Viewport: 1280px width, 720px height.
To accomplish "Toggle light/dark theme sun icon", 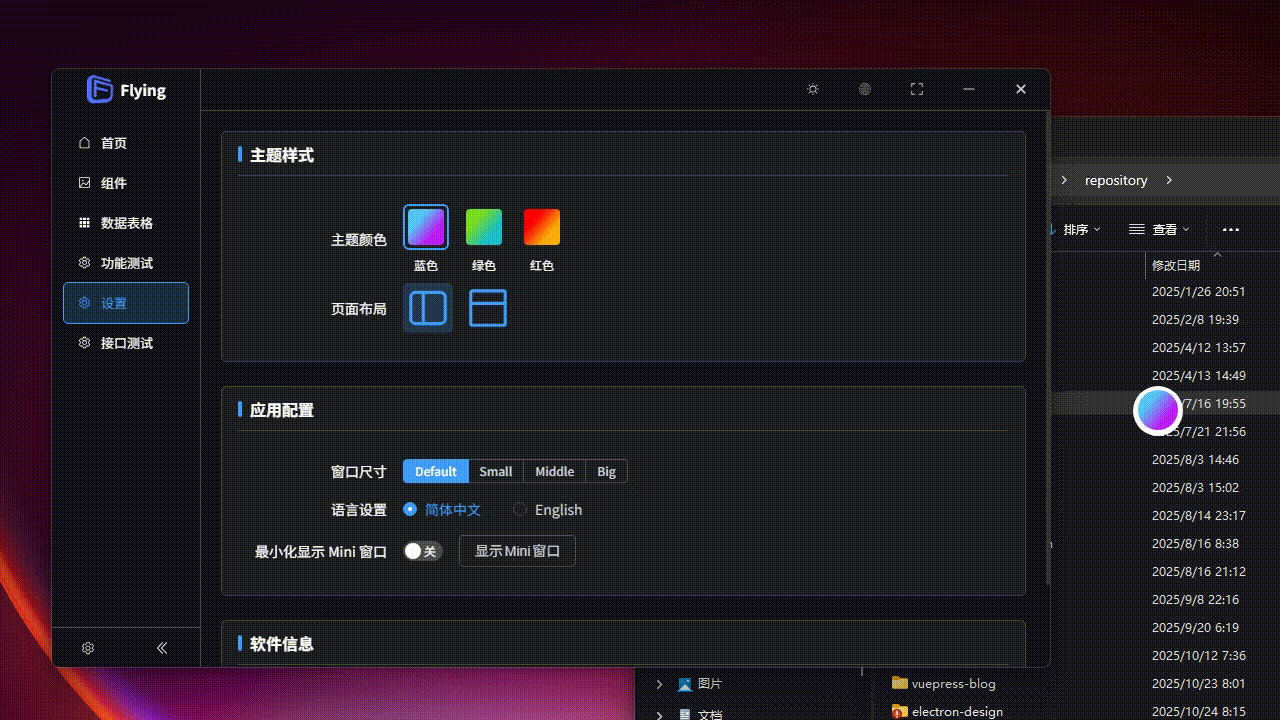I will click(813, 89).
